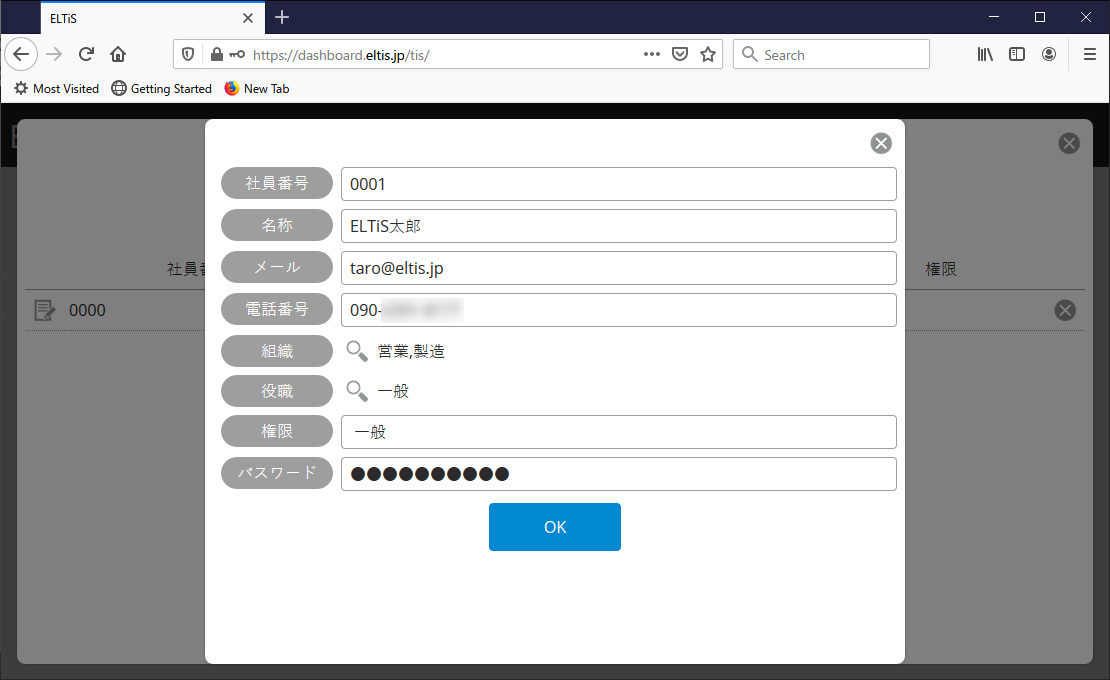Open the 権限 permission field
1110x680 pixels.
[619, 432]
